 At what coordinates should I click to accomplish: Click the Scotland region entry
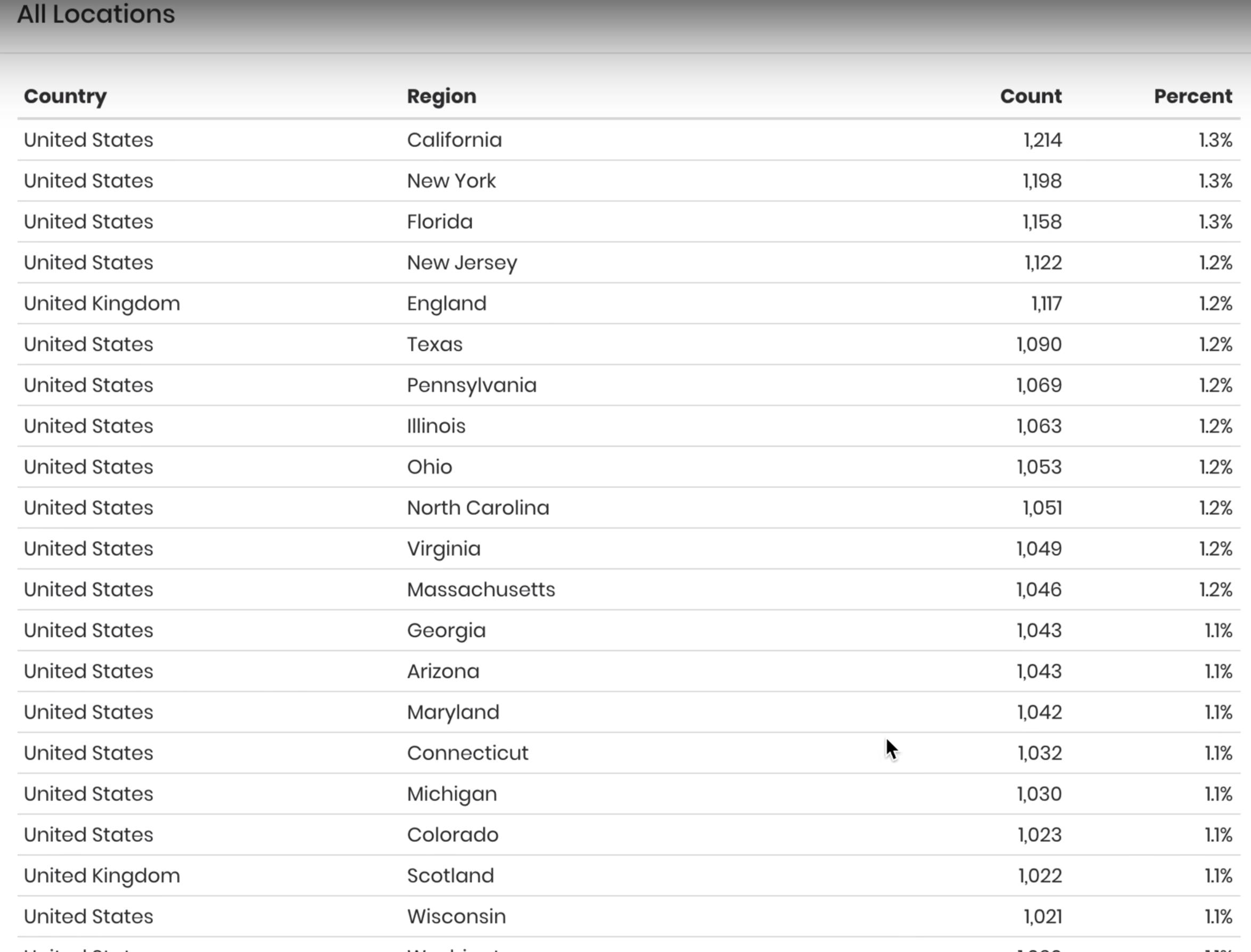pyautogui.click(x=450, y=875)
